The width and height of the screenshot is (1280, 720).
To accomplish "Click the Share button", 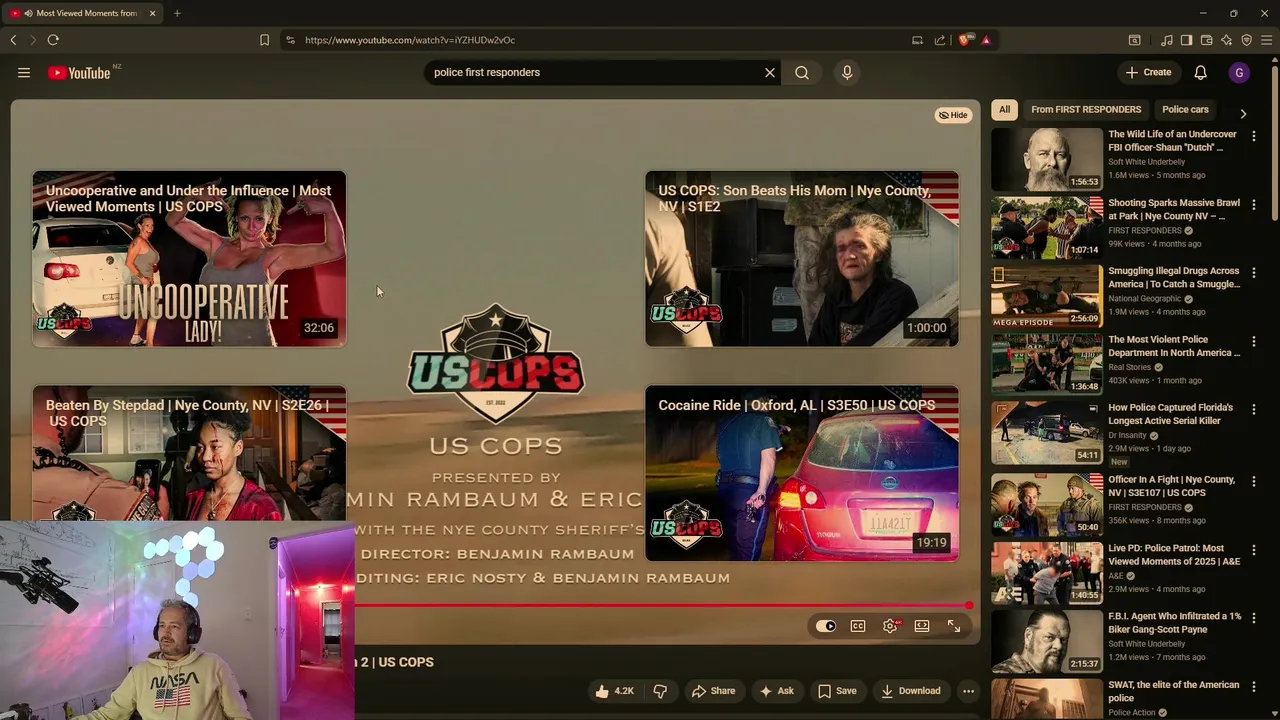I will coord(713,691).
